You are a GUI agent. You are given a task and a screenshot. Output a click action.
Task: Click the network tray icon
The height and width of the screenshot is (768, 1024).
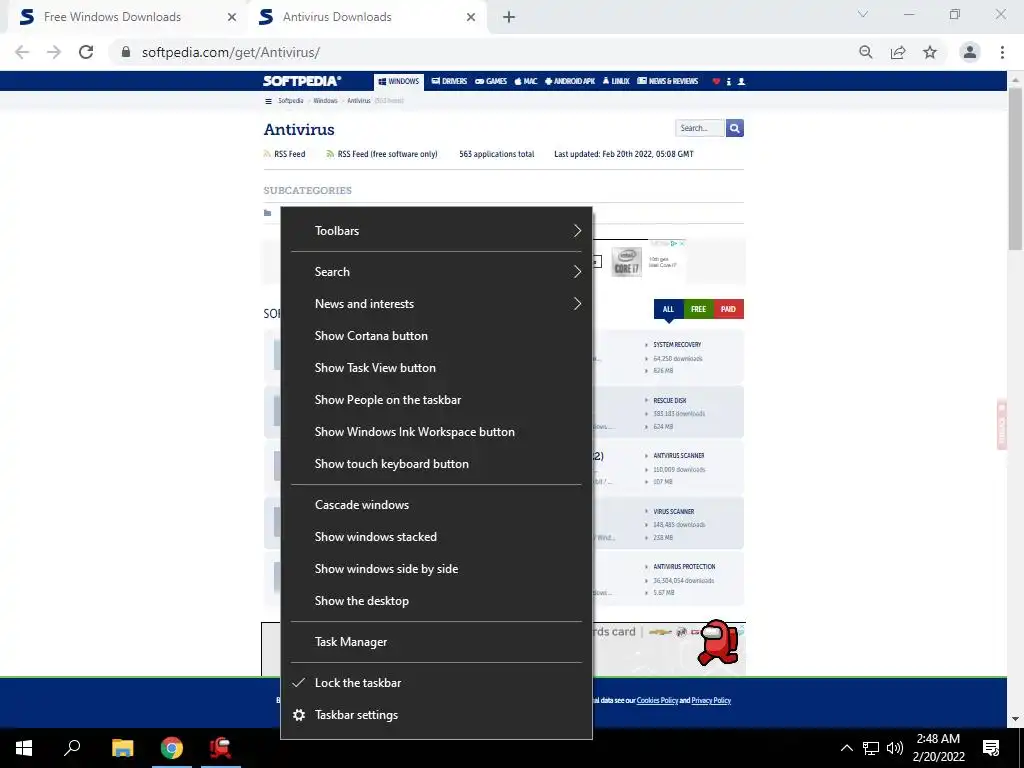pos(871,748)
